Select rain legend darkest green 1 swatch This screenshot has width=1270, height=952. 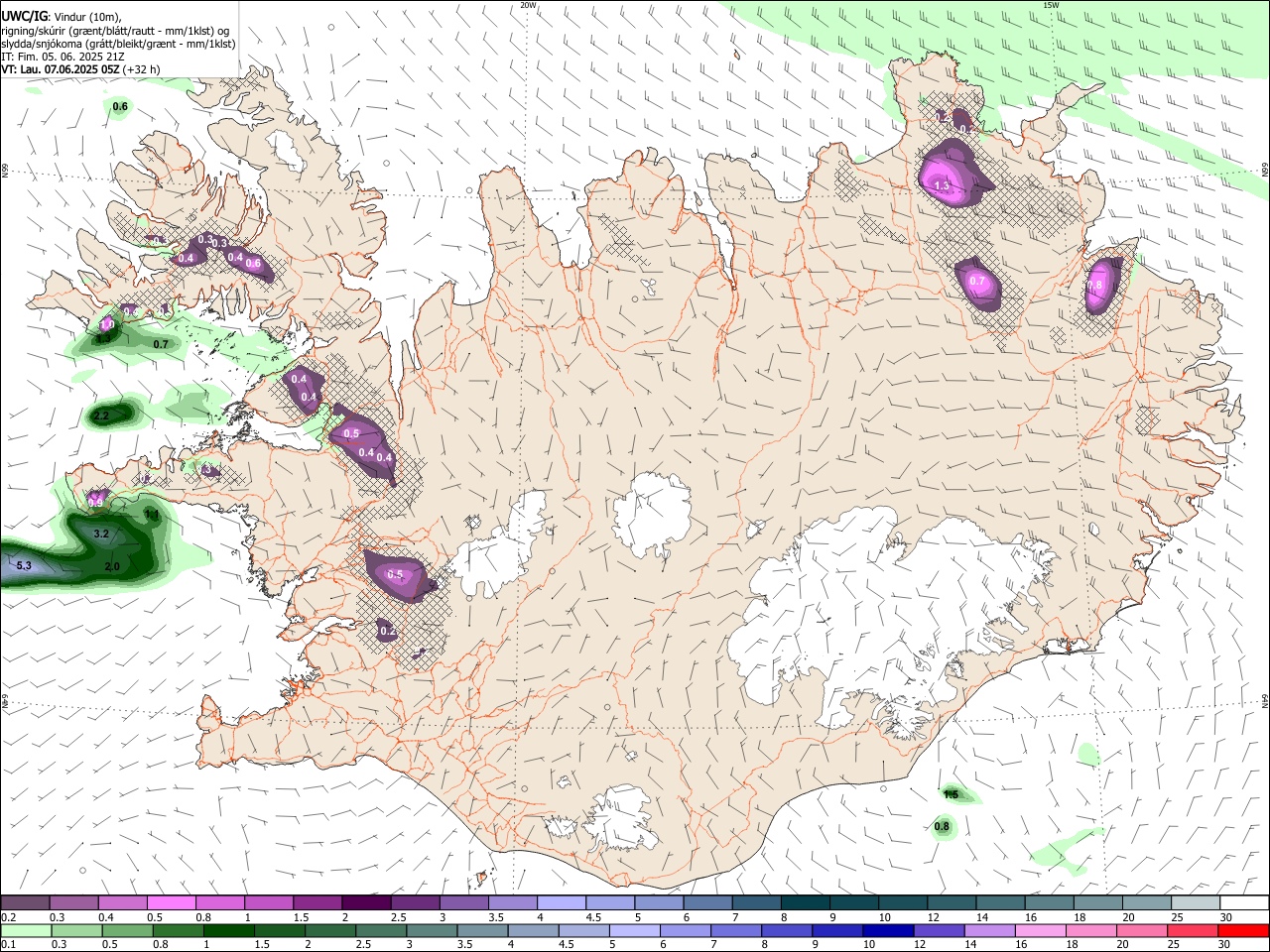(228, 930)
